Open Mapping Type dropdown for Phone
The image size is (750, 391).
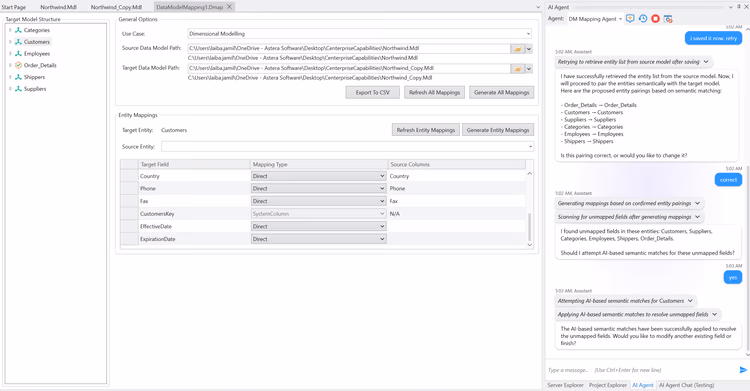(x=382, y=189)
